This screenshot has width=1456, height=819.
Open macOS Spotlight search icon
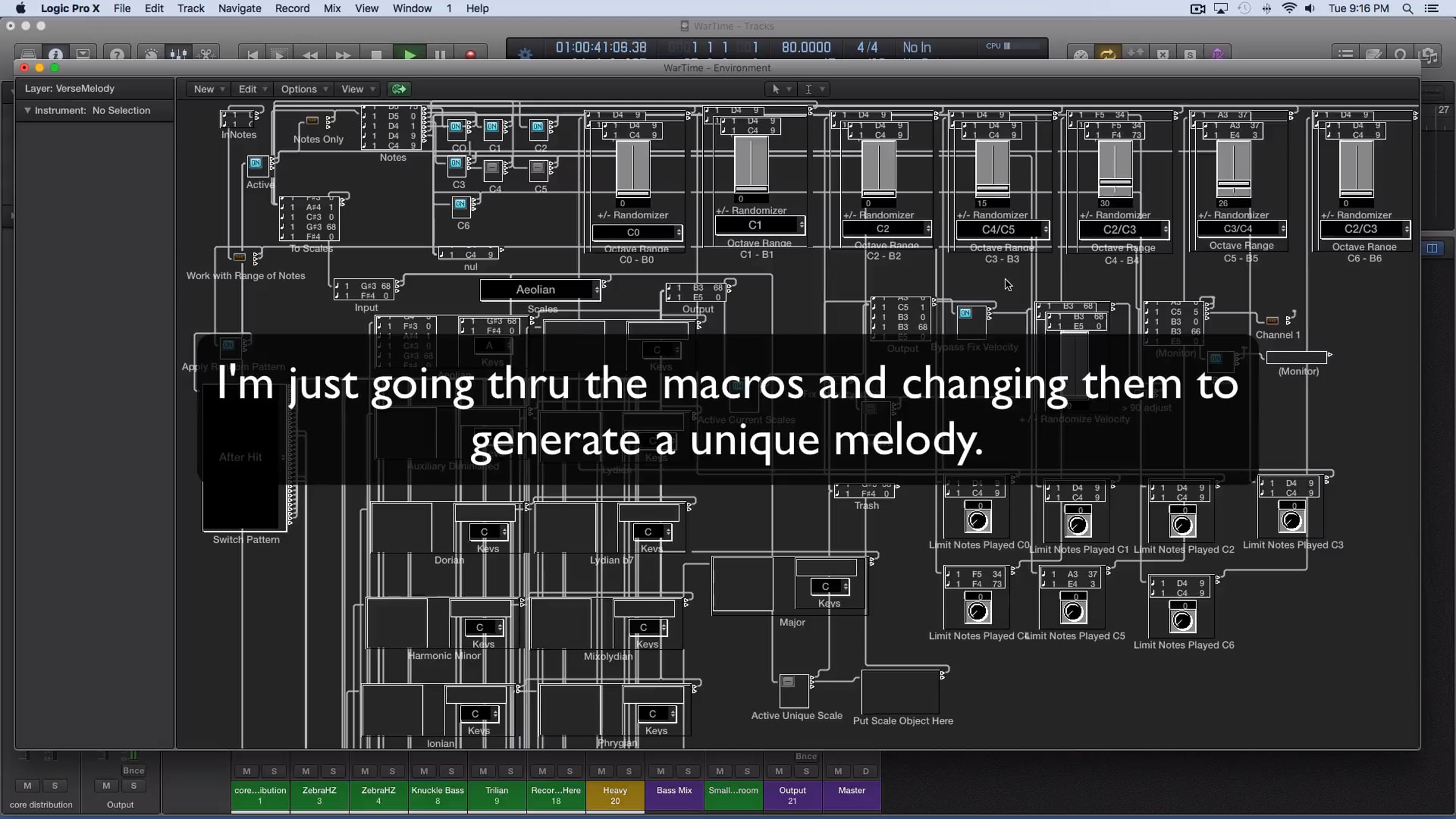1407,8
